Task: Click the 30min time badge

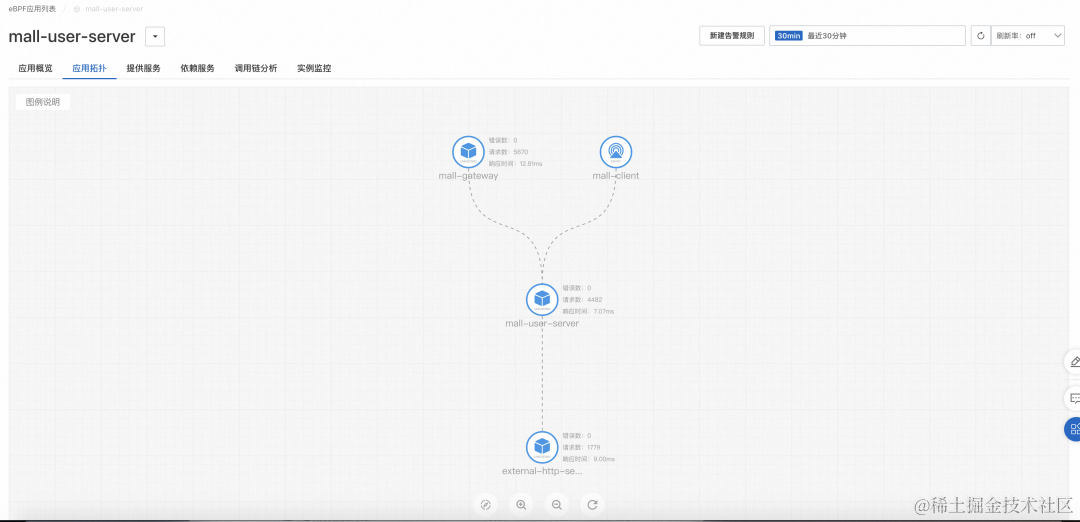Action: click(789, 36)
